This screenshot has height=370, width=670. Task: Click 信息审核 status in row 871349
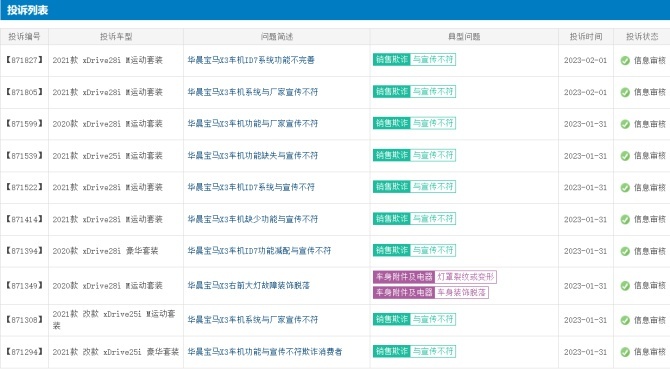pos(649,285)
